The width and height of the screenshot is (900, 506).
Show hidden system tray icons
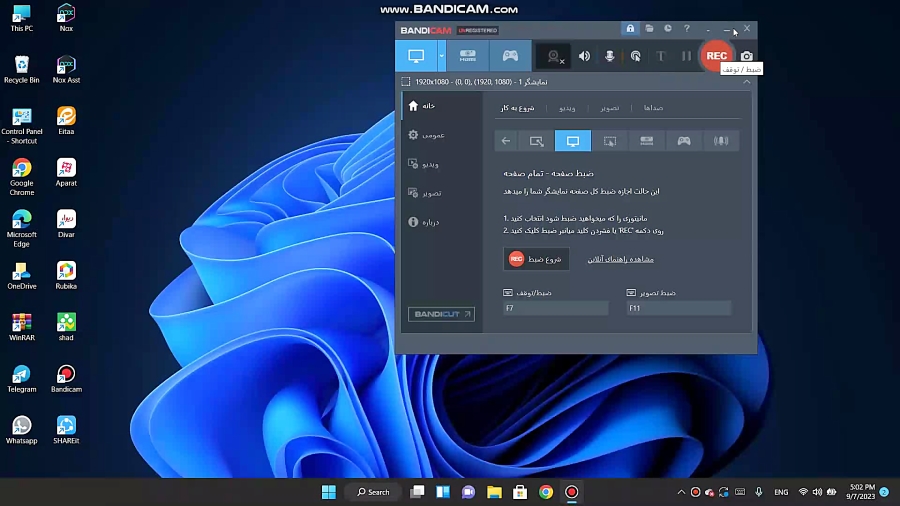681,492
